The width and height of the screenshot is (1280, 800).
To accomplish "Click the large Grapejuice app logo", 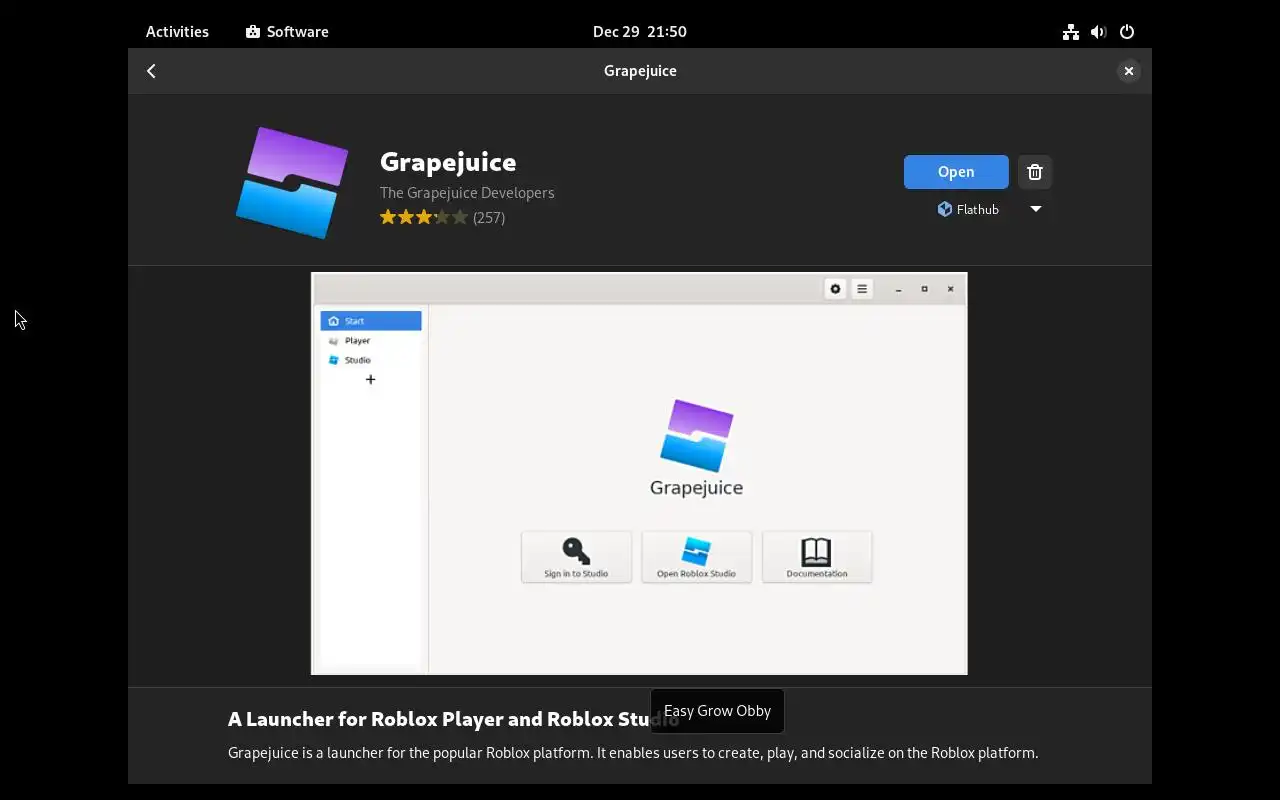I will pyautogui.click(x=292, y=183).
